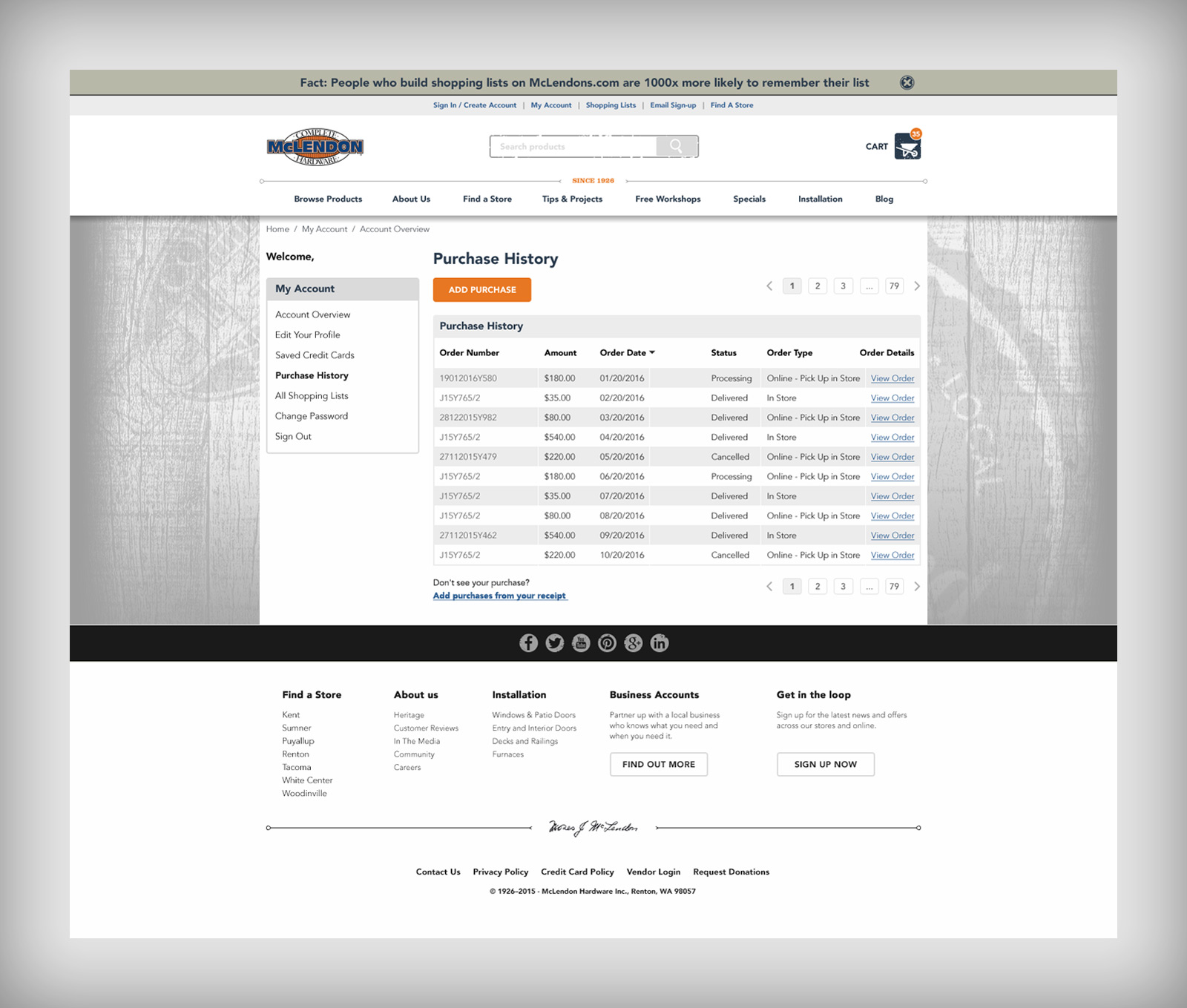Open the Pinterest social icon
This screenshot has width=1187, height=1008.
[607, 643]
